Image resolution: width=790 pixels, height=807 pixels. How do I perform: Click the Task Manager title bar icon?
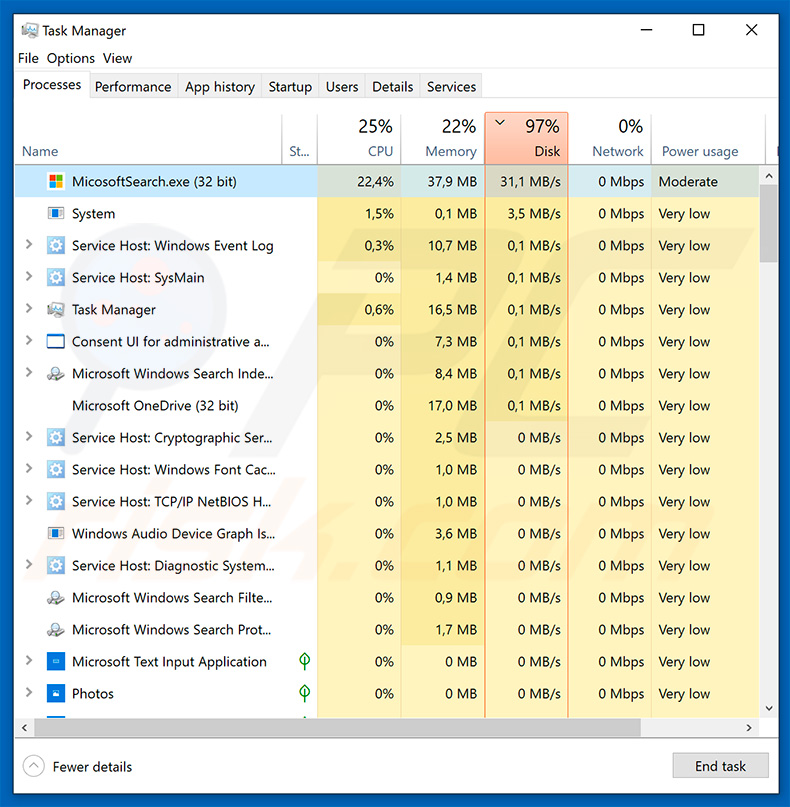[29, 31]
